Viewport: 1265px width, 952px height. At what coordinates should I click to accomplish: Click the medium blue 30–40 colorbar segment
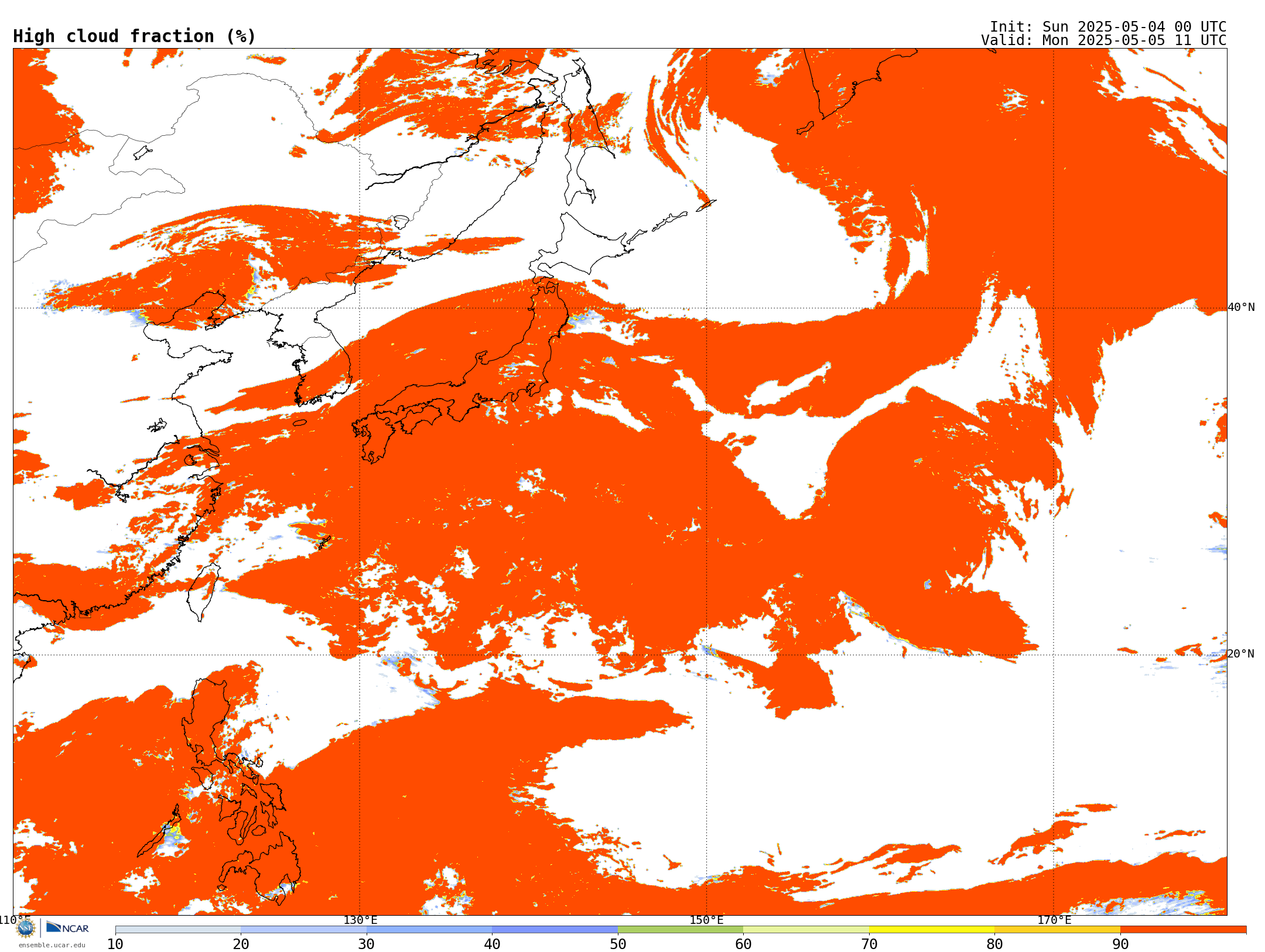pyautogui.click(x=429, y=930)
